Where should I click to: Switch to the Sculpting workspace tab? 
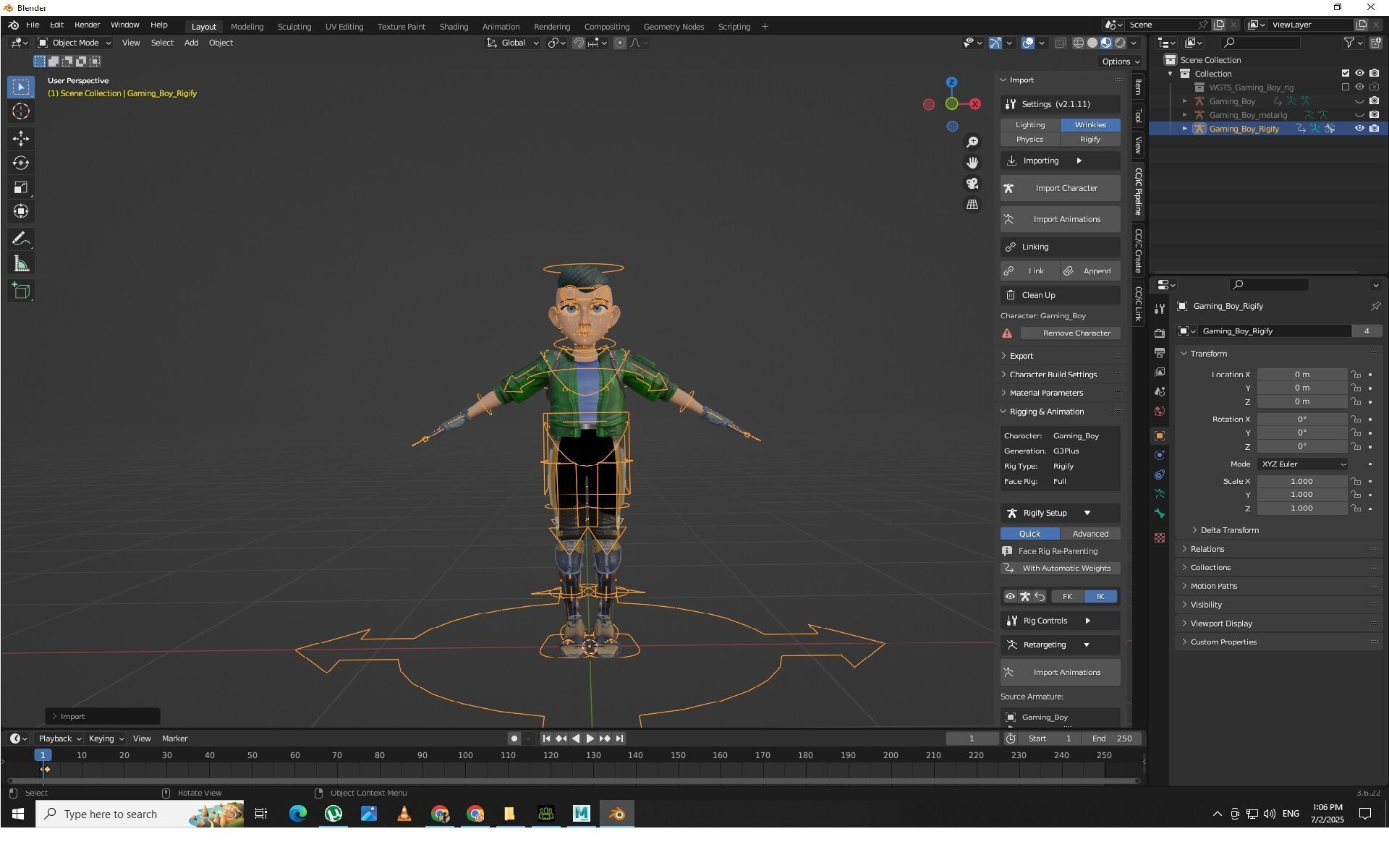[294, 27]
